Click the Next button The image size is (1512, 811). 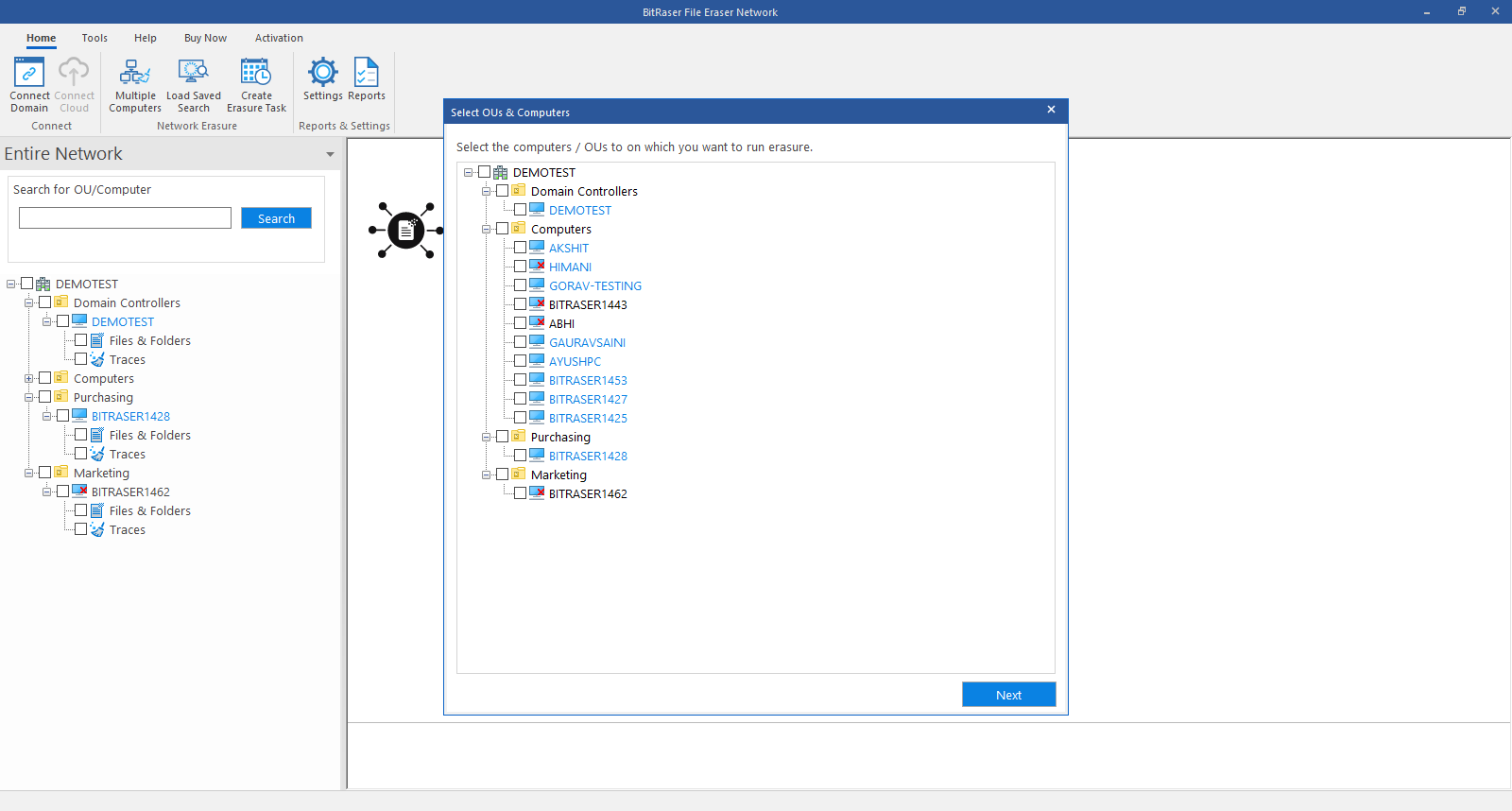click(1009, 695)
